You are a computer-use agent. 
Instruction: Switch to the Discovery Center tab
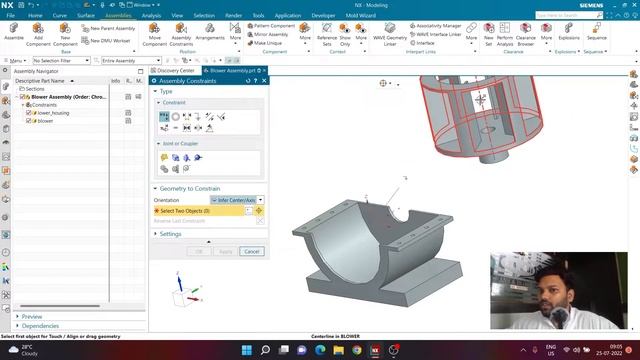coord(176,71)
